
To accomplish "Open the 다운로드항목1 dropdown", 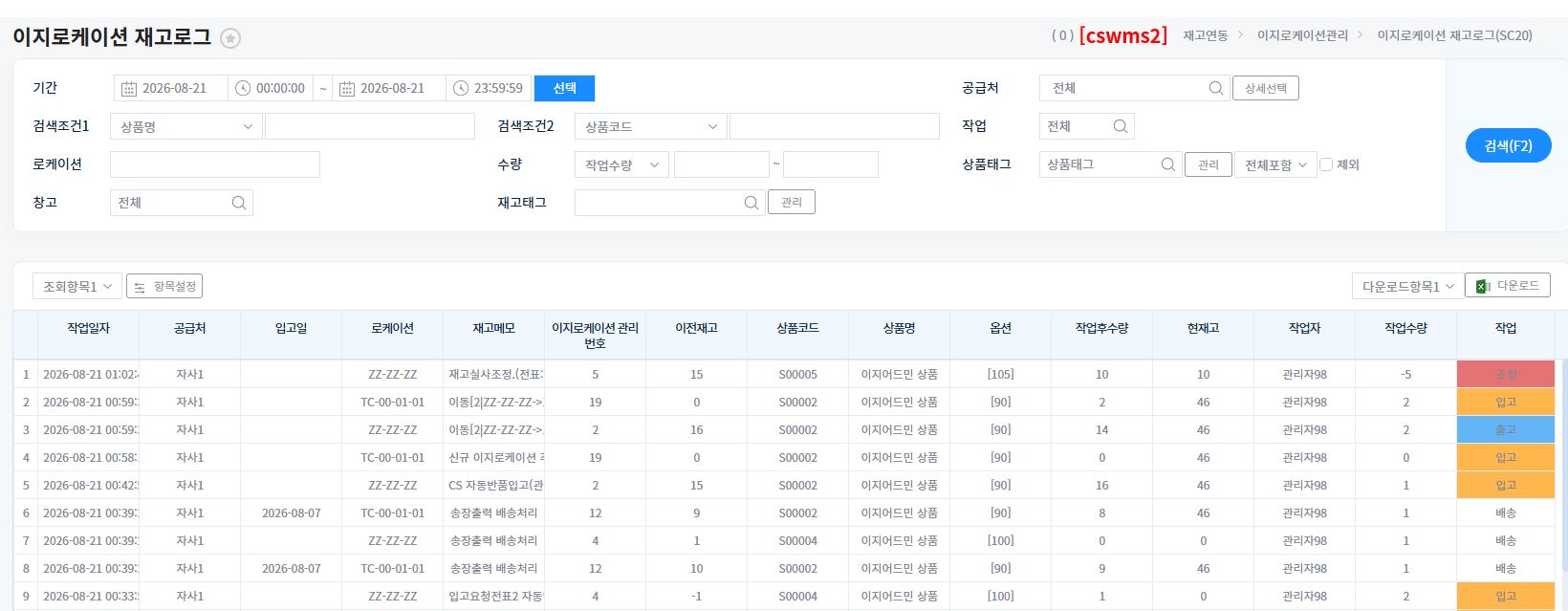I will [1407, 286].
